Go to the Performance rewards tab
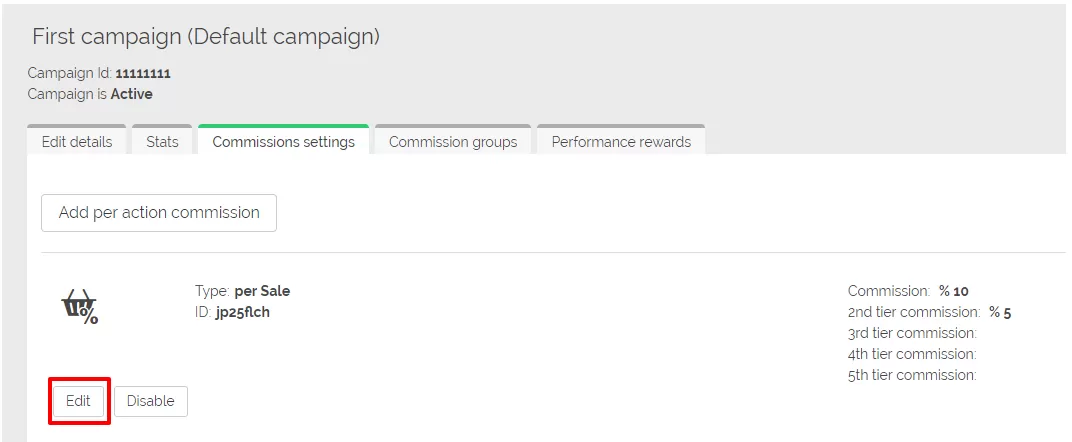This screenshot has width=1072, height=442. point(621,141)
